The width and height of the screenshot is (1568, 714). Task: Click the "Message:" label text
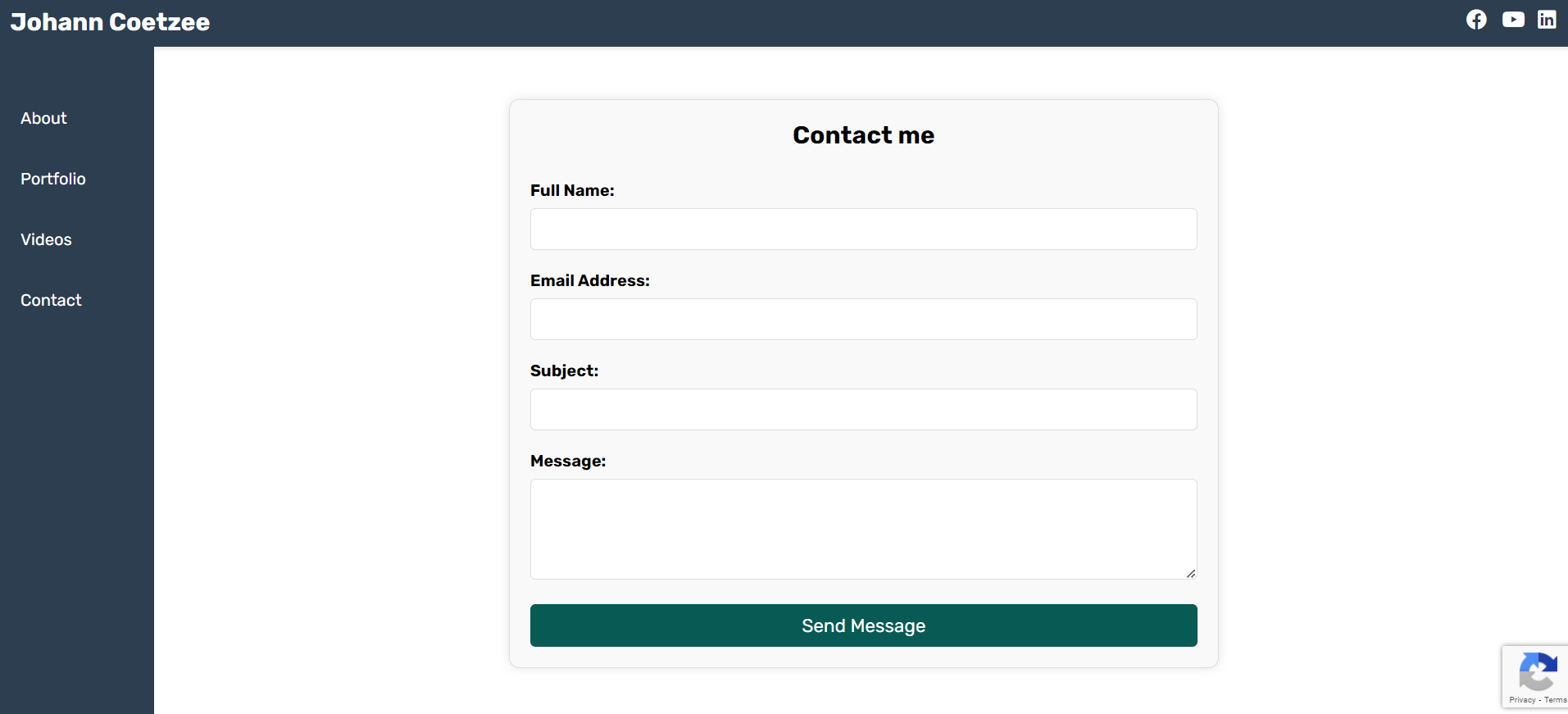tap(568, 461)
